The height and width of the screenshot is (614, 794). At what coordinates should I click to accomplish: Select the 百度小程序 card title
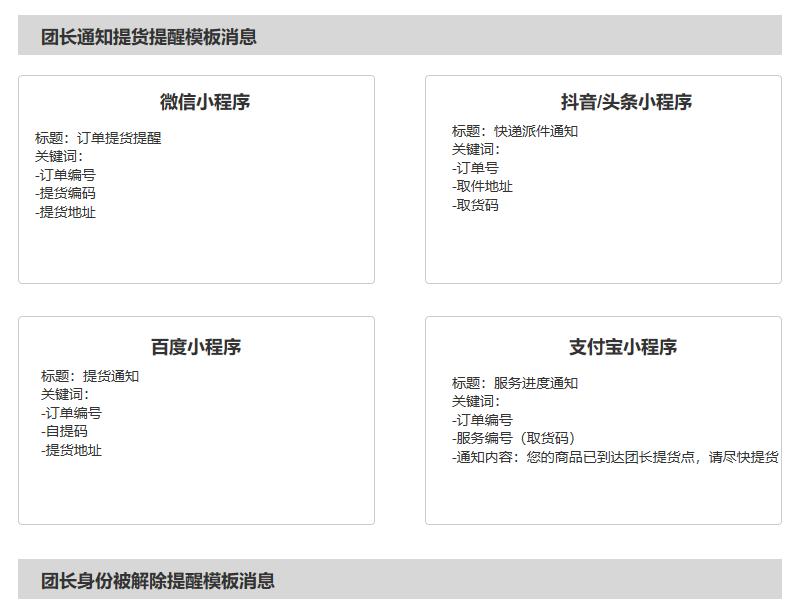(196, 347)
